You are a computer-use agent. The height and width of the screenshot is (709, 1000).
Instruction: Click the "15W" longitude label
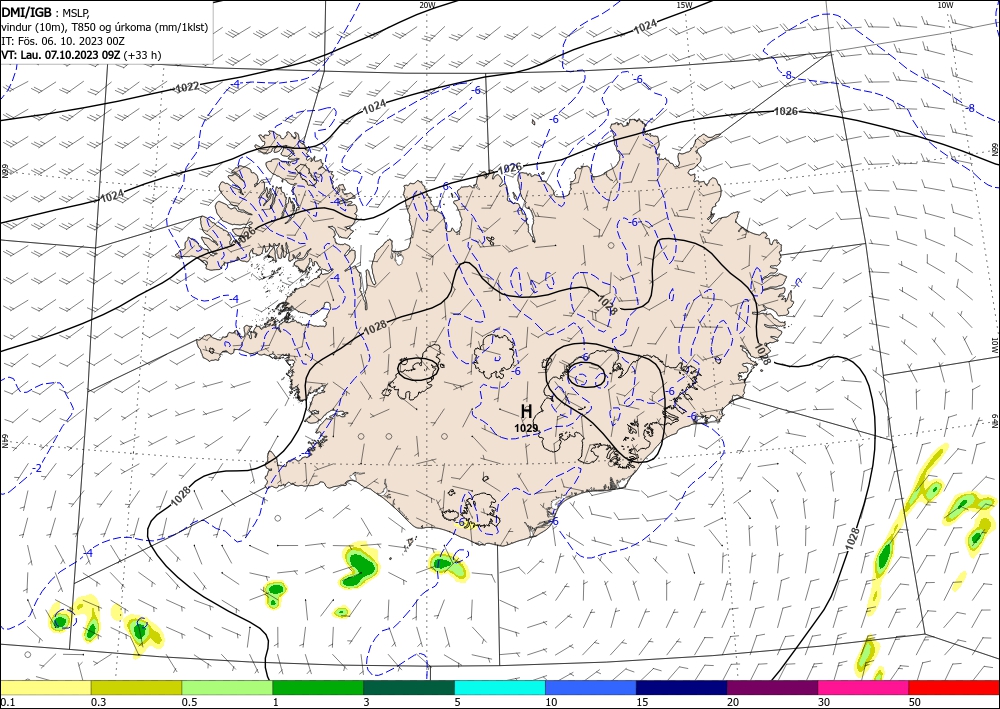684,5
